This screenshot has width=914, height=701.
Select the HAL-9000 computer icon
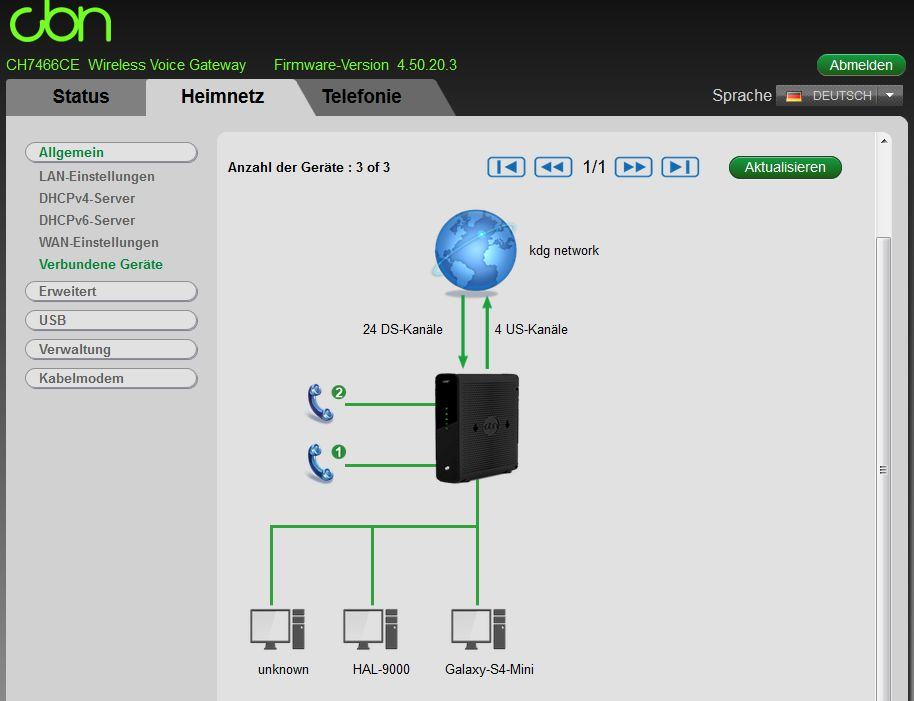pos(371,629)
